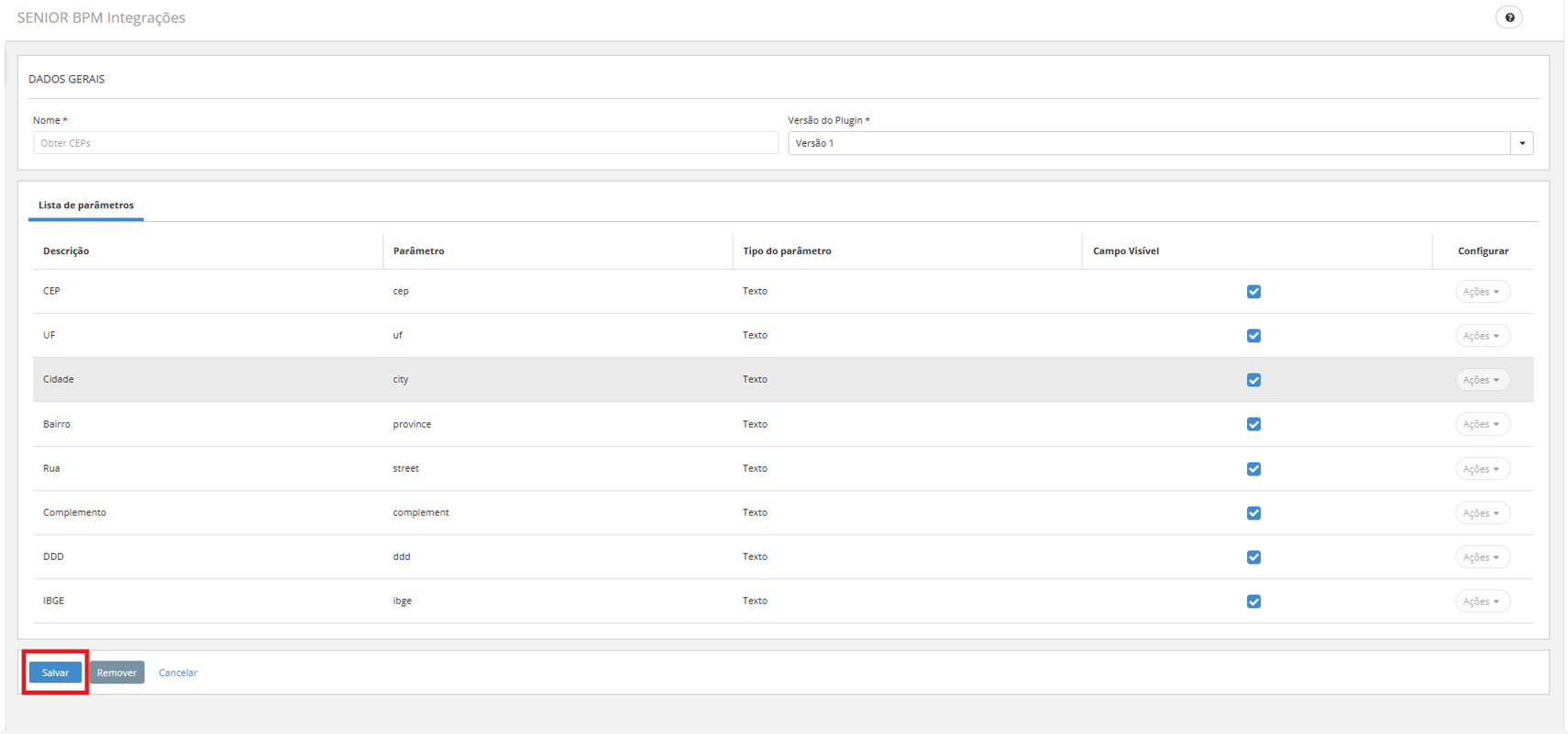This screenshot has width=1568, height=734.
Task: Open Ações dropdown for DDD row
Action: tap(1482, 557)
